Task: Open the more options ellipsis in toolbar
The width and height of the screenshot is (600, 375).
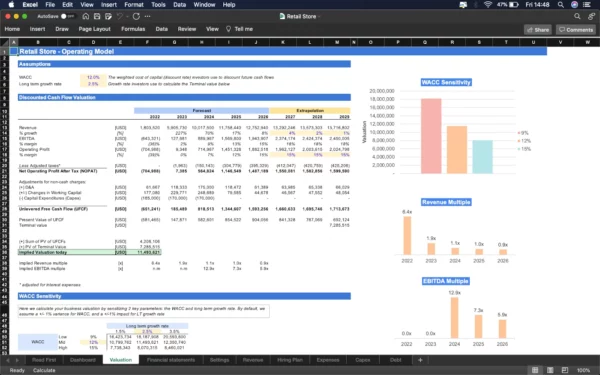Action: pos(148,16)
